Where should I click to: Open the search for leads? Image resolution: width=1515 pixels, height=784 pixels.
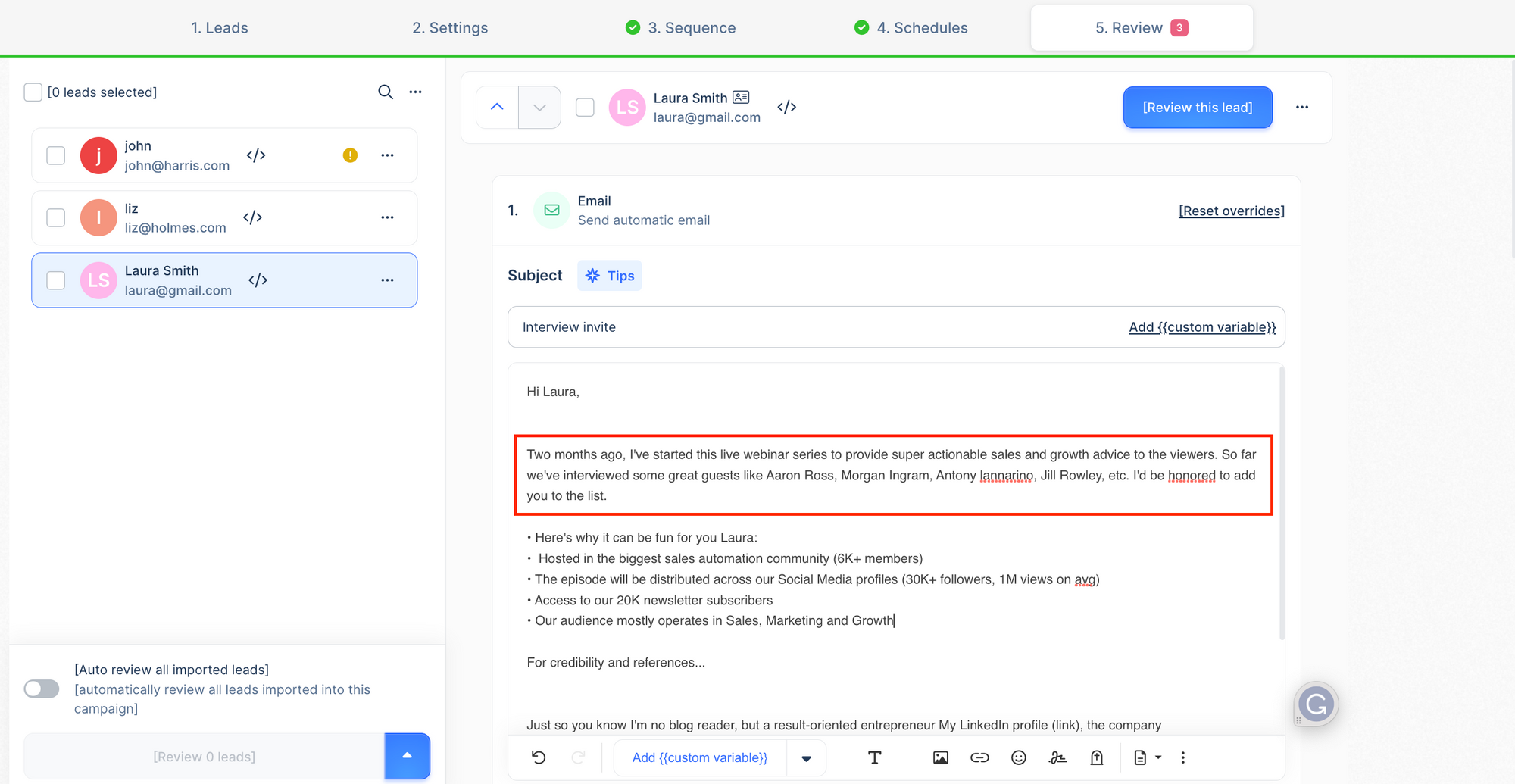point(386,92)
